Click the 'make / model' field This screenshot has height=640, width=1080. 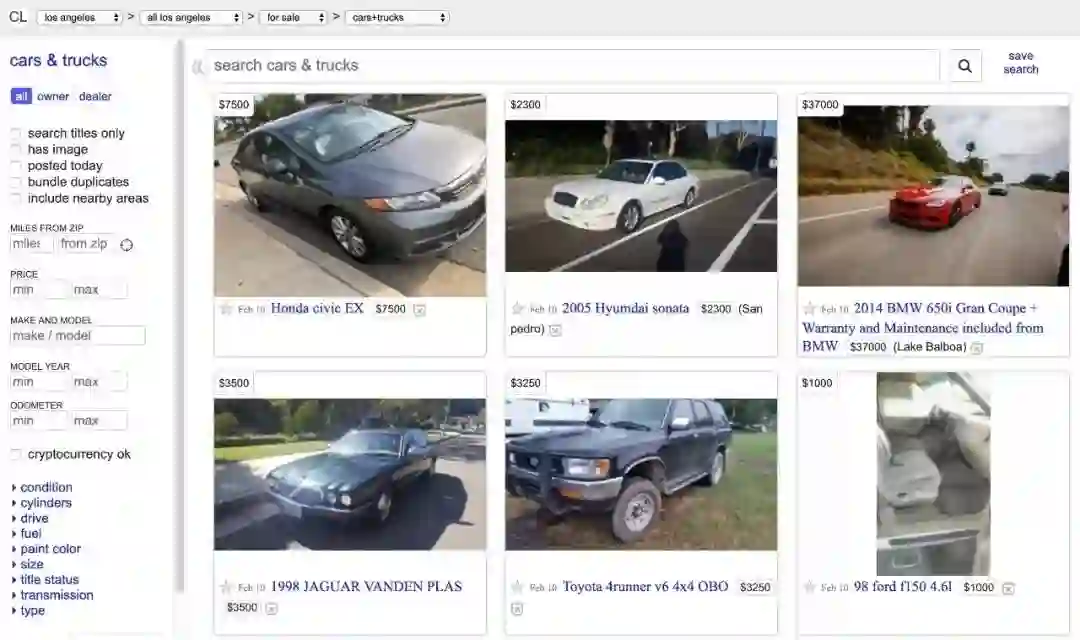(x=78, y=336)
